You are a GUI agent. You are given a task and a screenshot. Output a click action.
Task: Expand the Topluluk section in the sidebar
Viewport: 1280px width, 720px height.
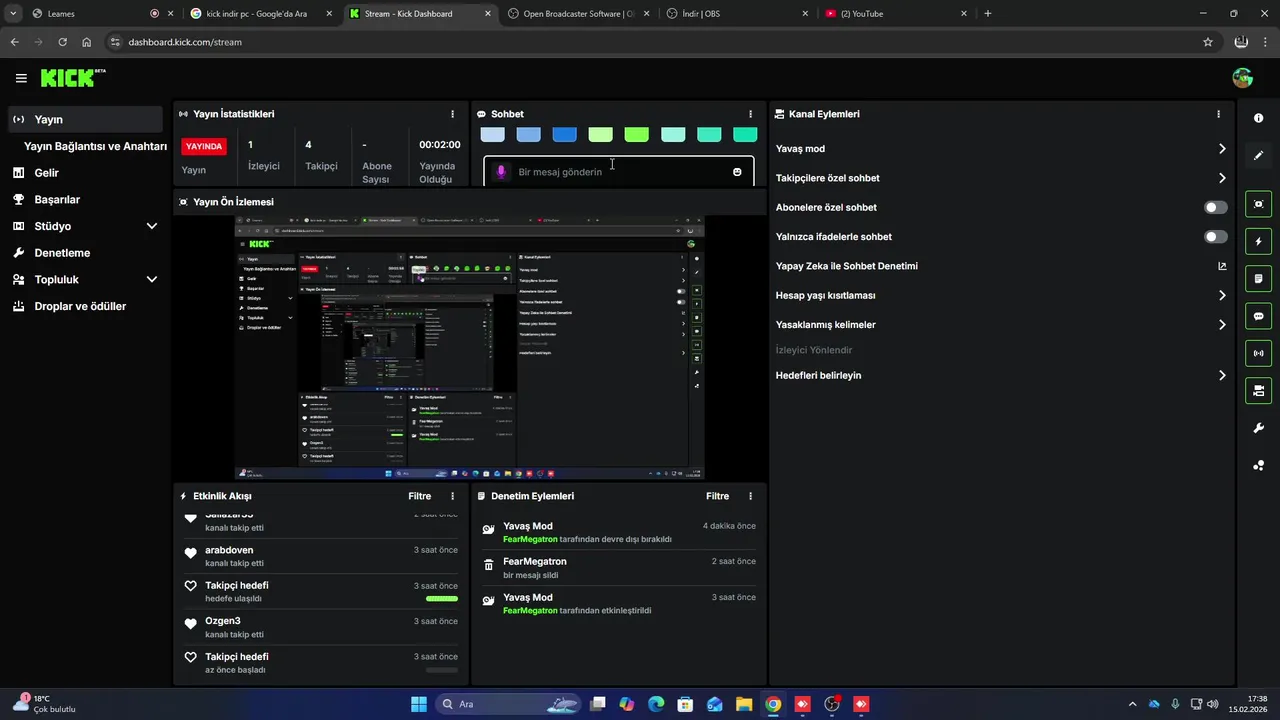pyautogui.click(x=152, y=280)
